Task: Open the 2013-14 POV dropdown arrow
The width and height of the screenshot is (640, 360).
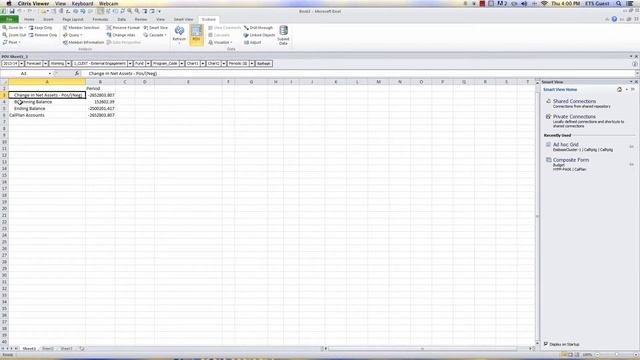Action: point(22,64)
